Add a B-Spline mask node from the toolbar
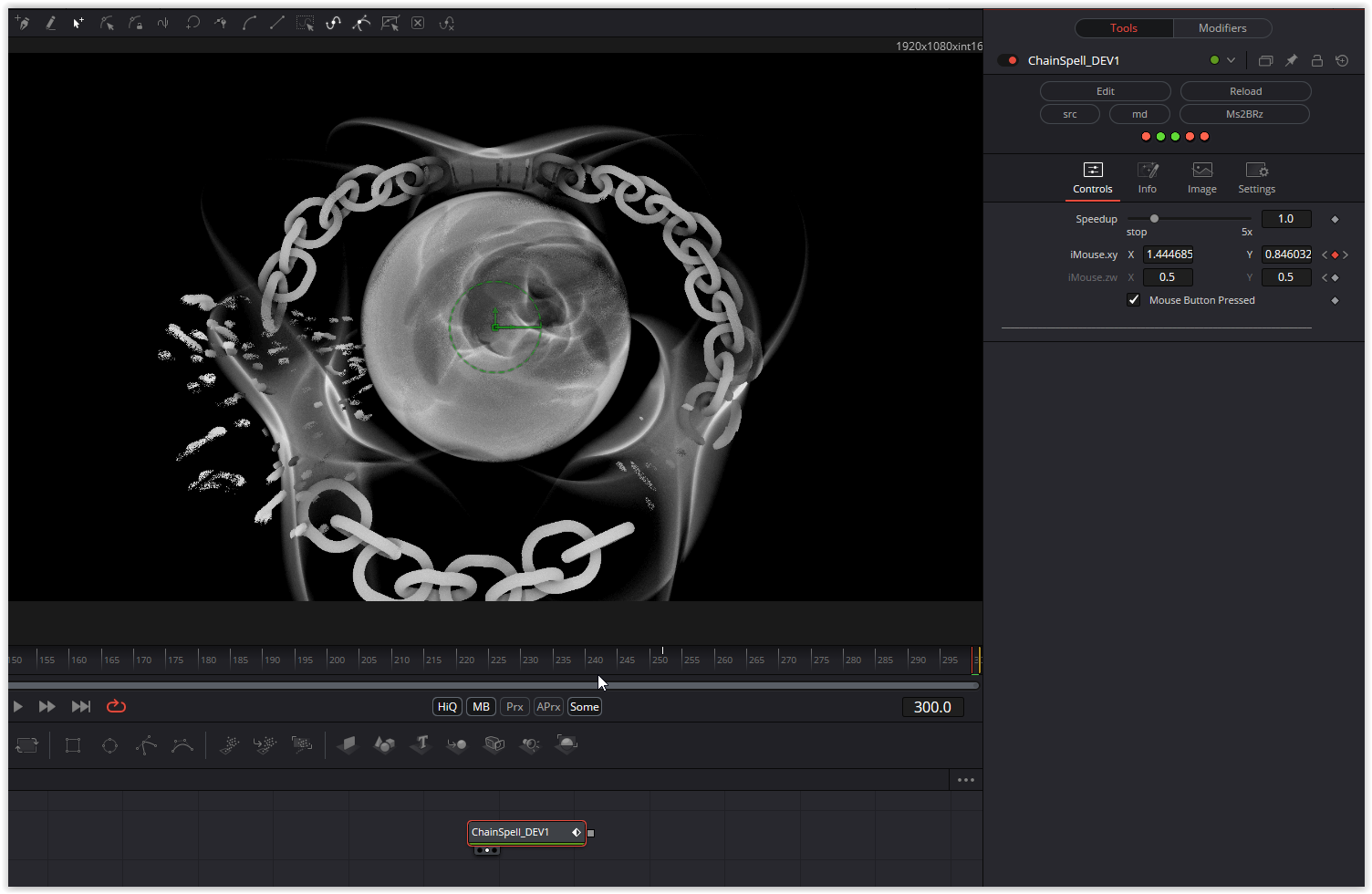 [182, 745]
